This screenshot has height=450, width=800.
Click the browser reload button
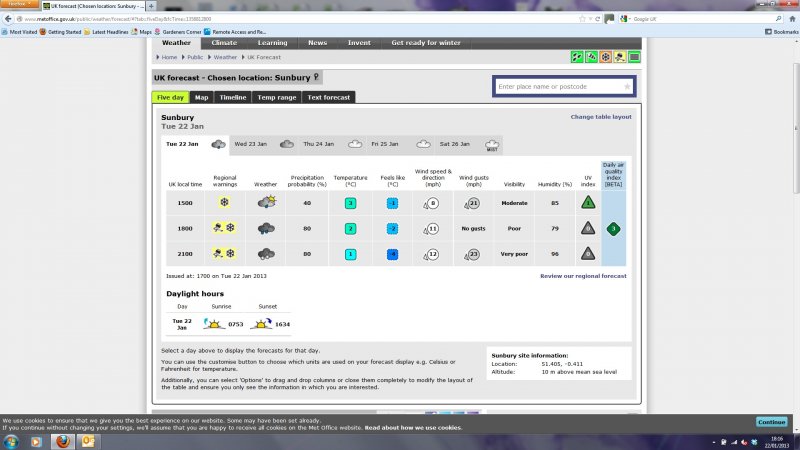tap(597, 19)
